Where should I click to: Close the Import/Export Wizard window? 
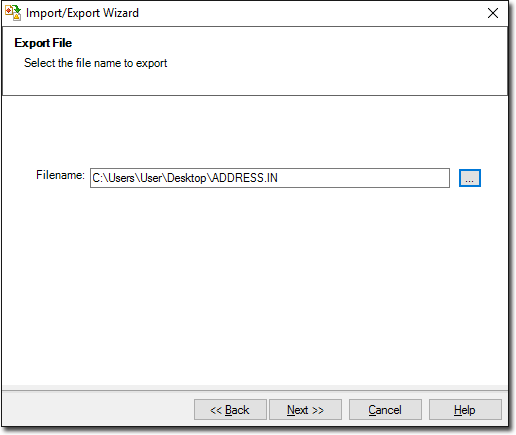(x=493, y=13)
